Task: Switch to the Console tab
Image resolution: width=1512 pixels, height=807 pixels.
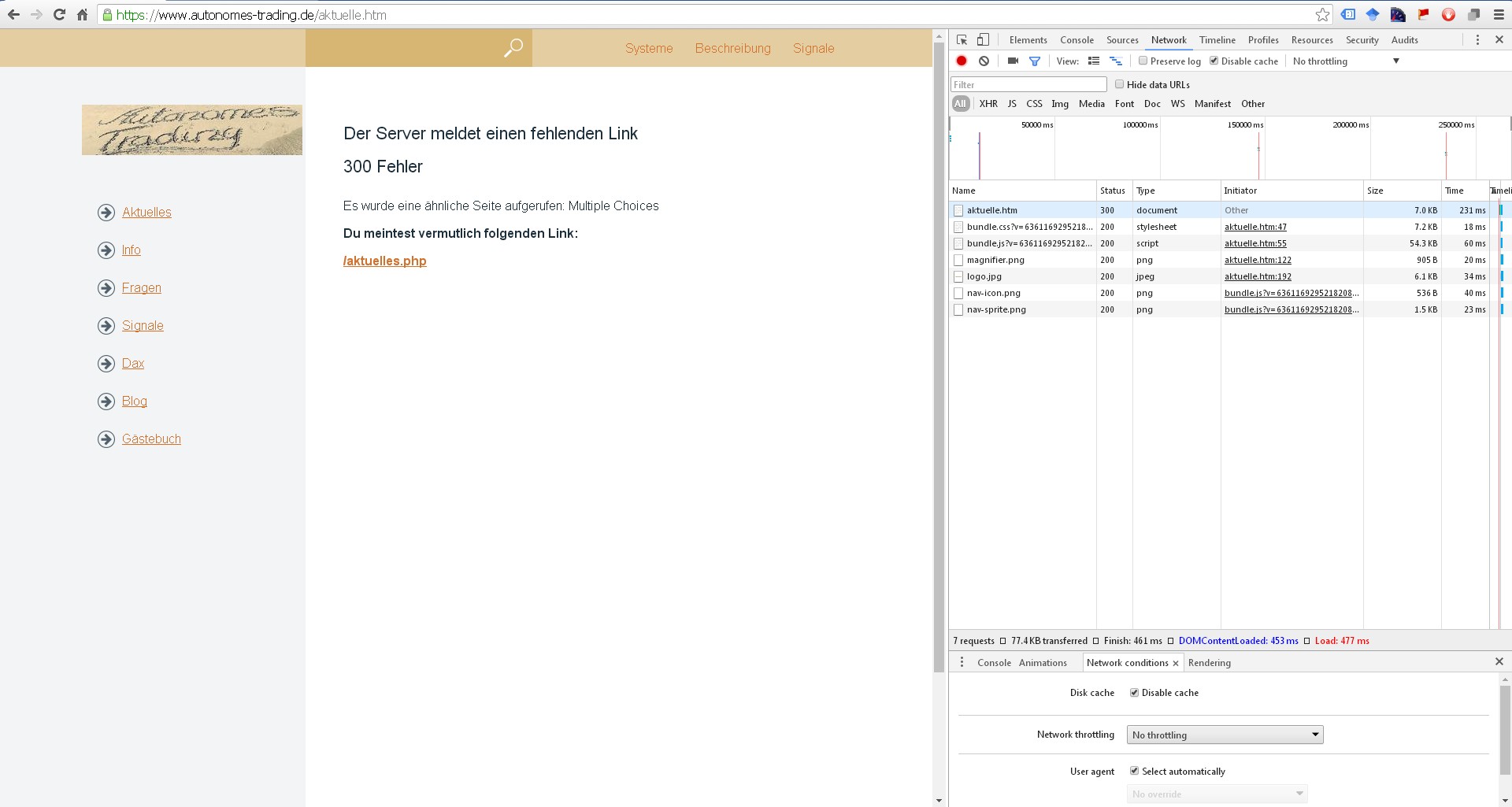Action: click(x=1077, y=40)
